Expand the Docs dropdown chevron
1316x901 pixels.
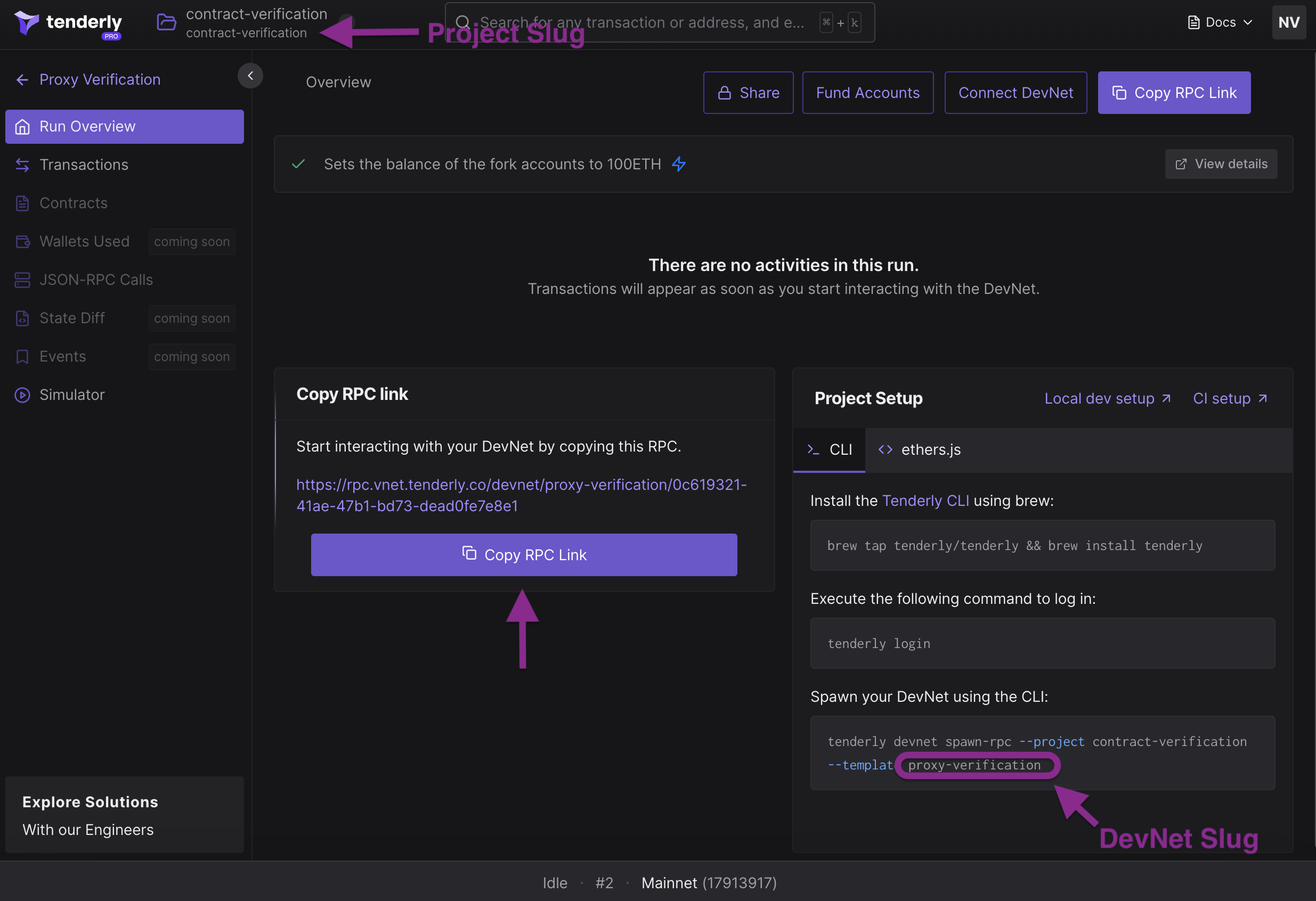(x=1247, y=23)
